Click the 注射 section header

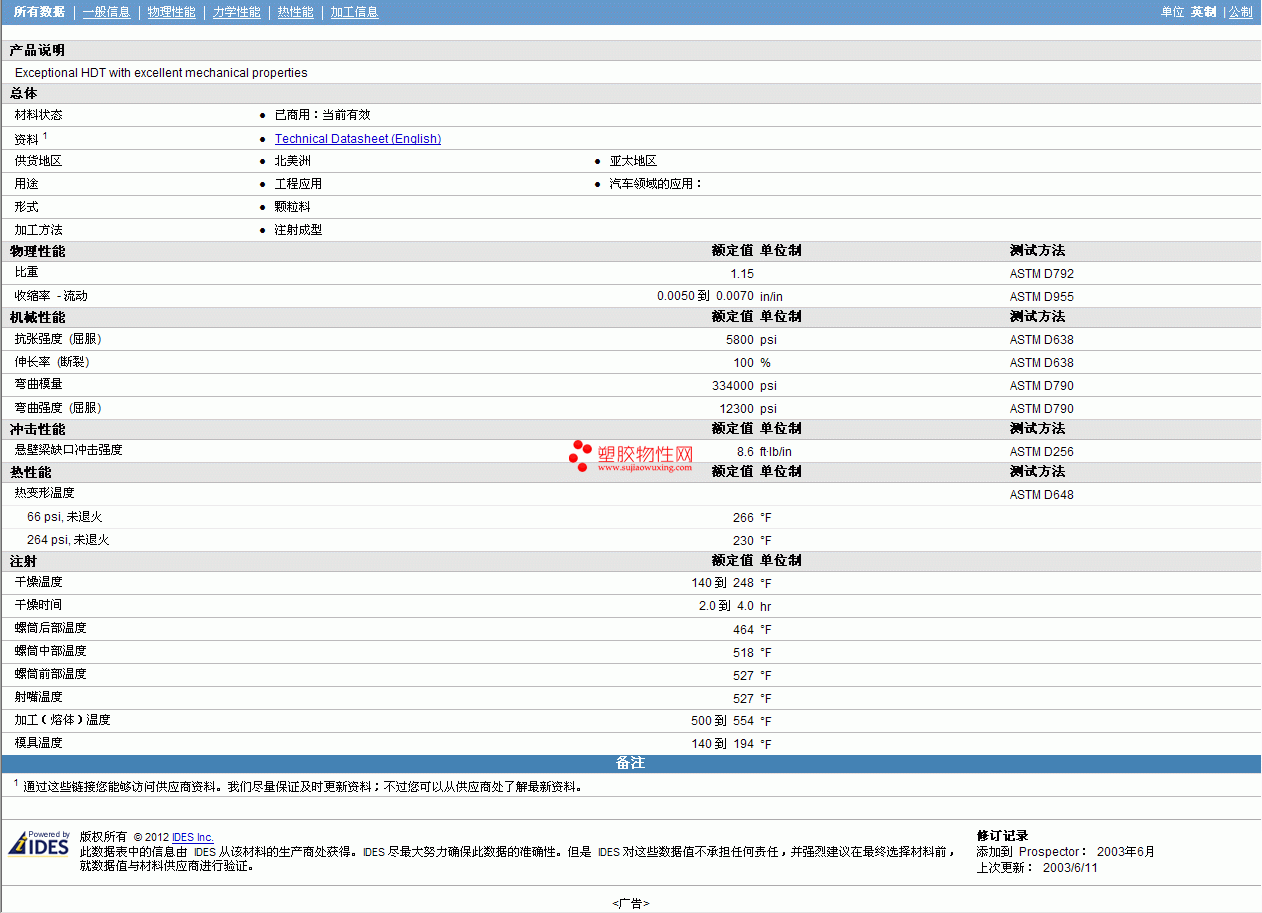tap(23, 561)
